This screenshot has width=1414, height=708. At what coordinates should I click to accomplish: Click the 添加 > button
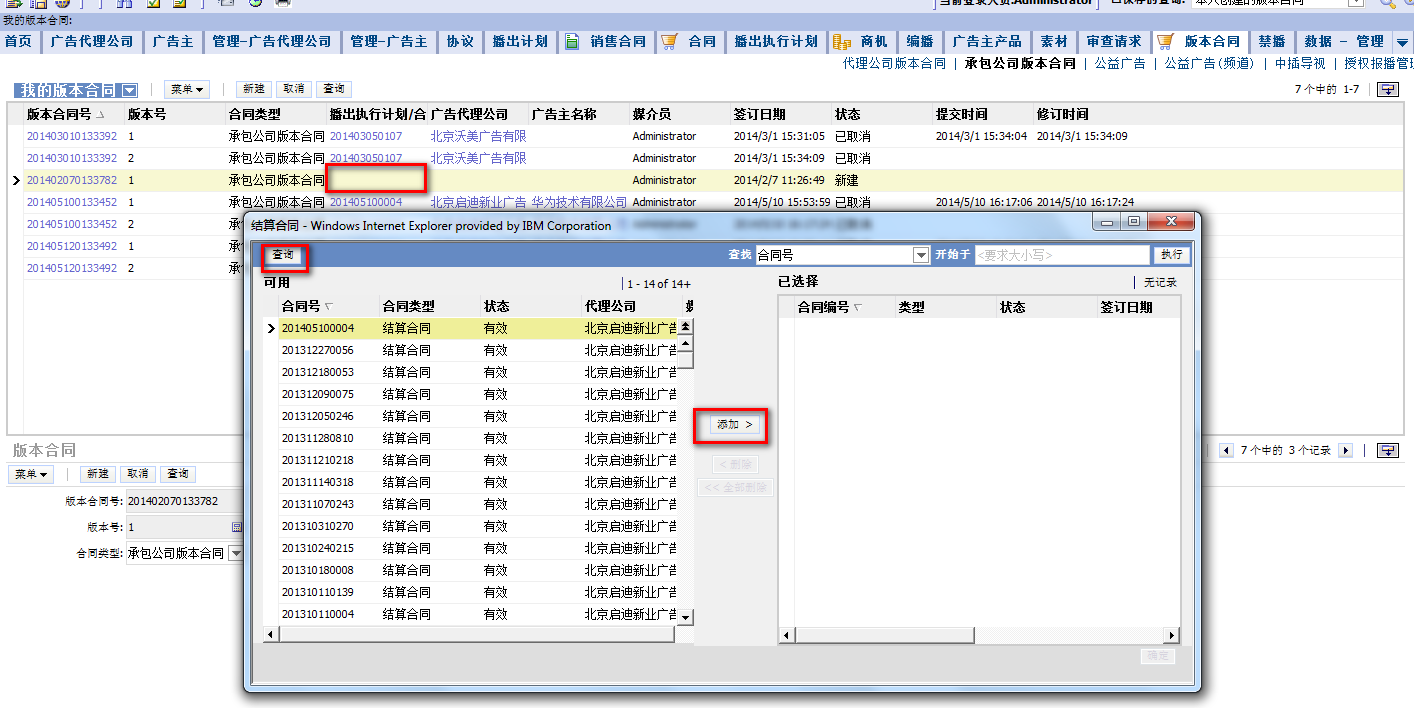(x=735, y=425)
